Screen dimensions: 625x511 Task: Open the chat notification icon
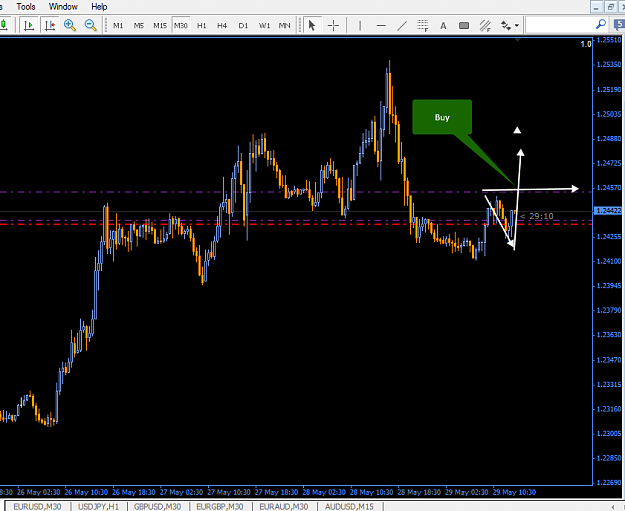click(620, 25)
